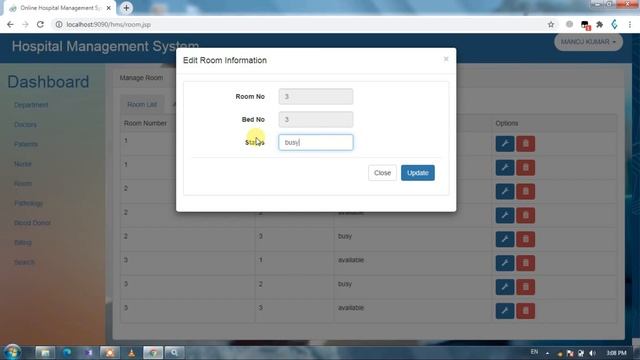
Task: Open the MANOJ KUMAR user dropdown
Action: (588, 42)
